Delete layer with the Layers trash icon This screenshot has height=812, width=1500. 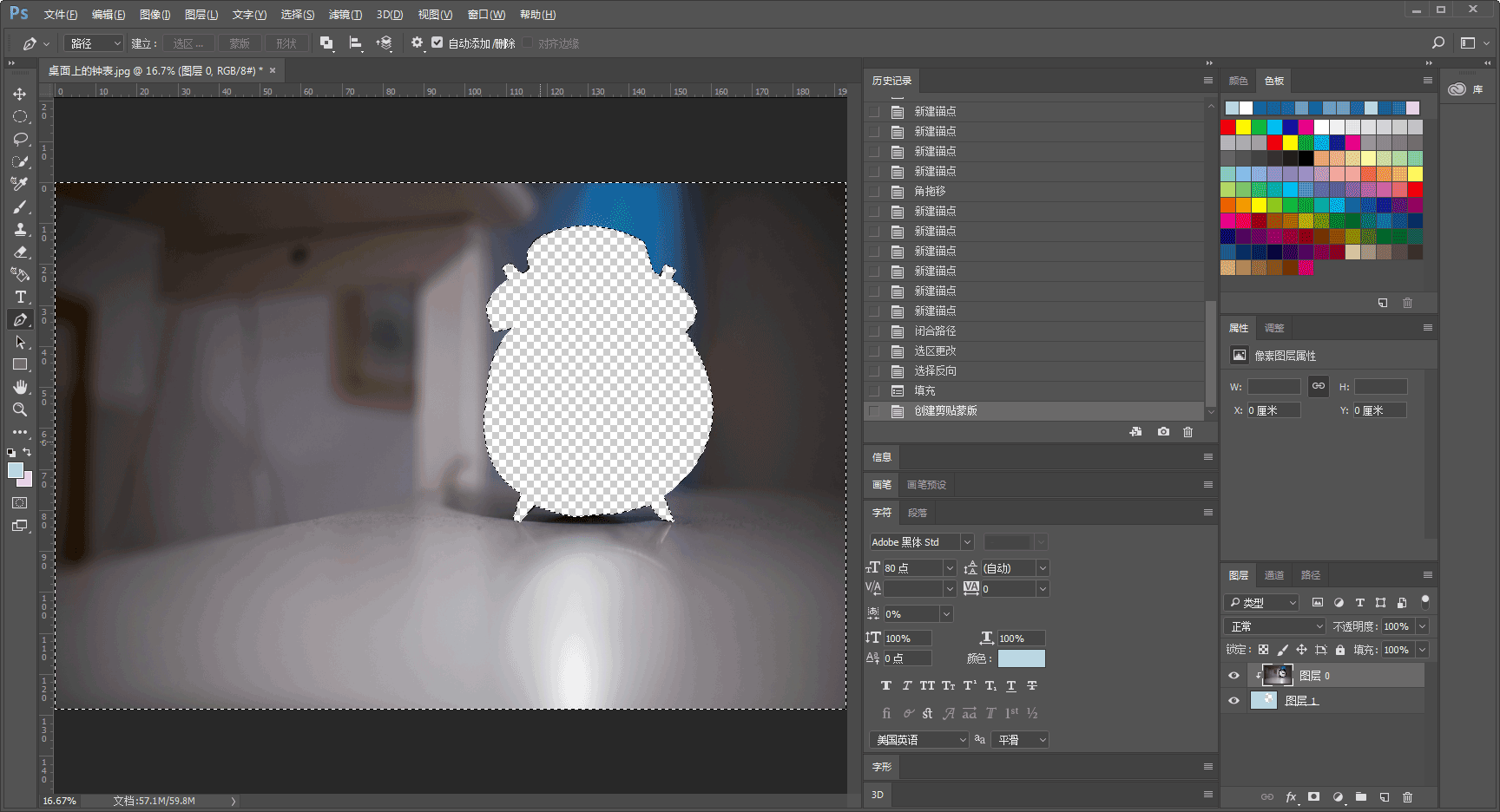pyautogui.click(x=1407, y=796)
